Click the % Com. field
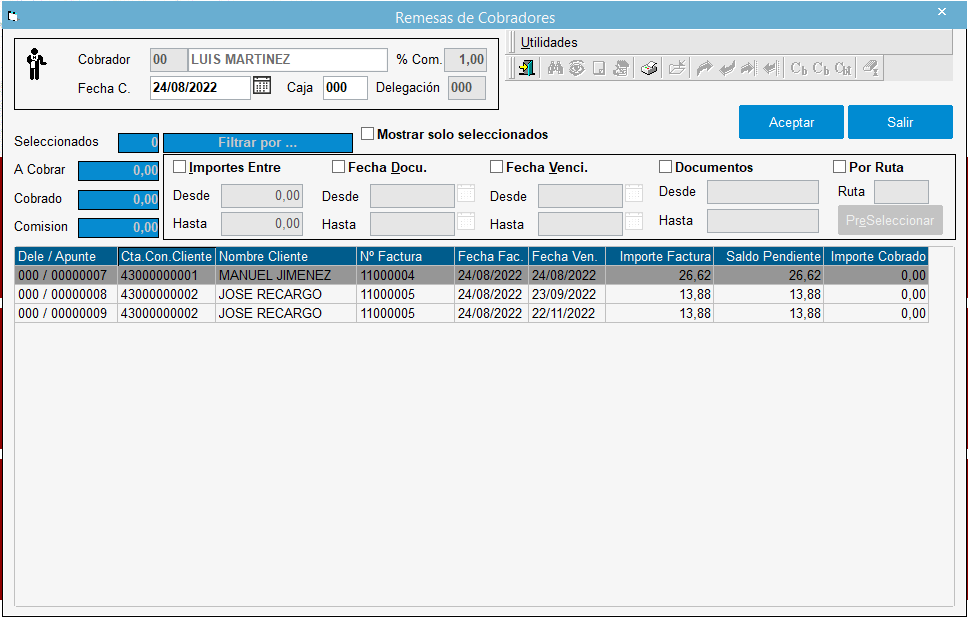 [465, 60]
